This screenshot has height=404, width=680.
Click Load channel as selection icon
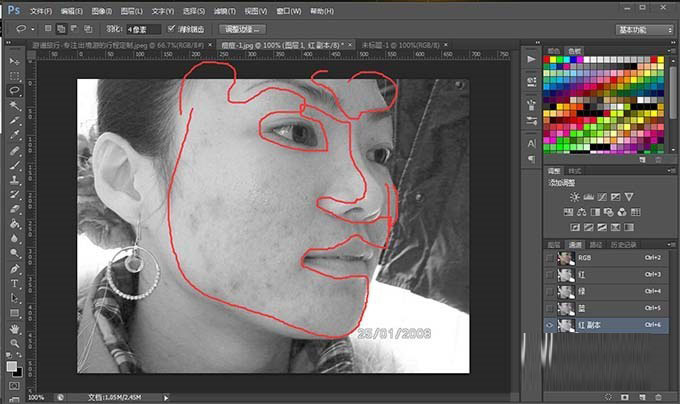(x=610, y=396)
